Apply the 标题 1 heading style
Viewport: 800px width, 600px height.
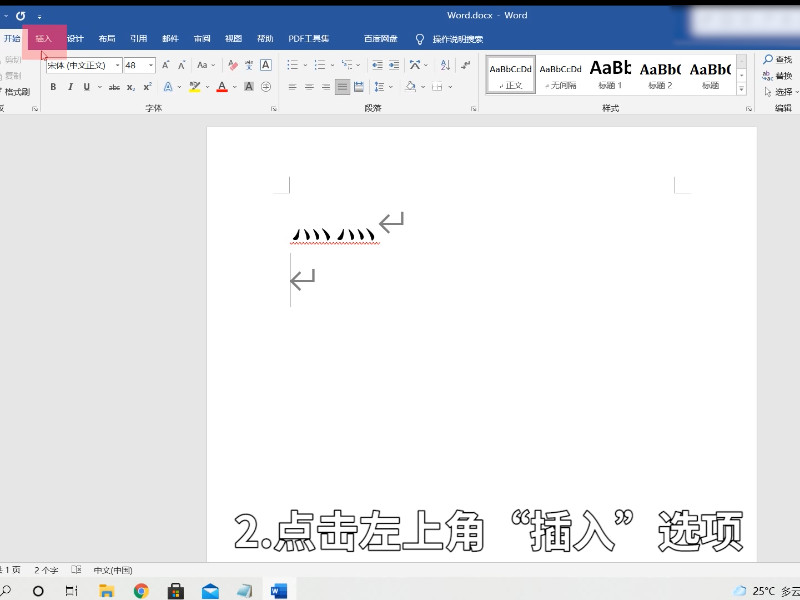(x=610, y=75)
